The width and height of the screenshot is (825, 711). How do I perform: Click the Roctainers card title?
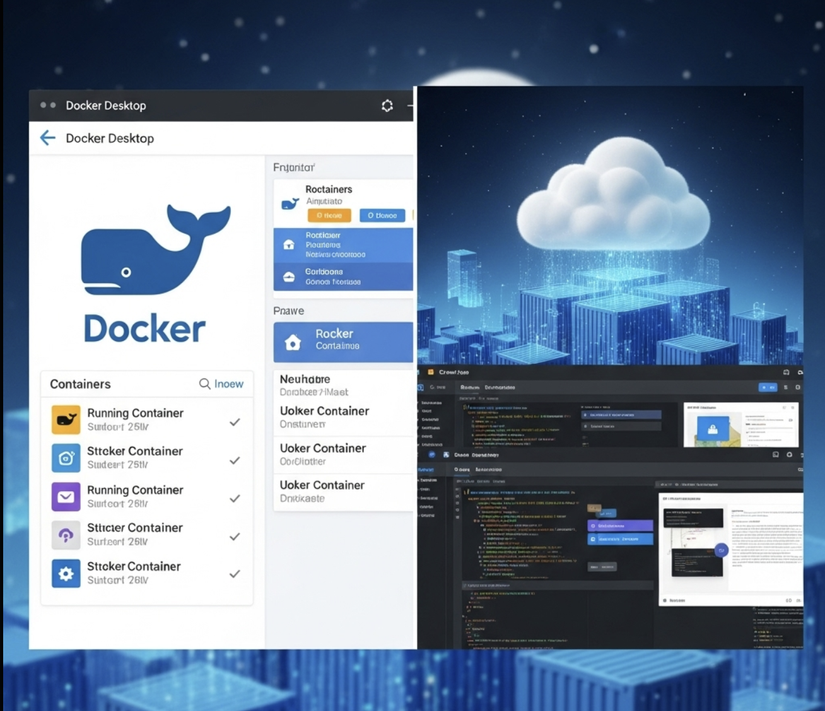(329, 189)
